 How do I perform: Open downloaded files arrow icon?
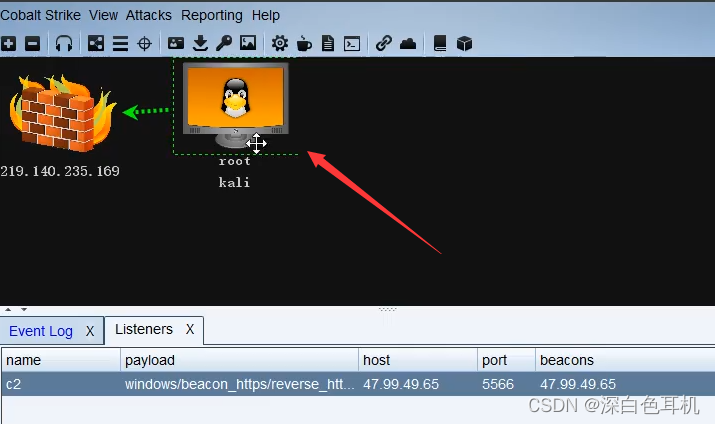click(x=200, y=44)
